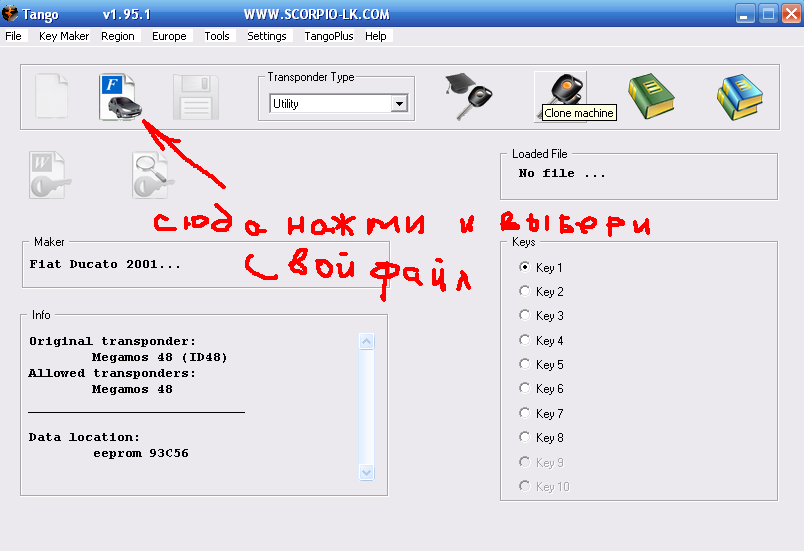Image resolution: width=804 pixels, height=551 pixels.
Task: Click the graduation cap key icon
Action: pos(468,96)
